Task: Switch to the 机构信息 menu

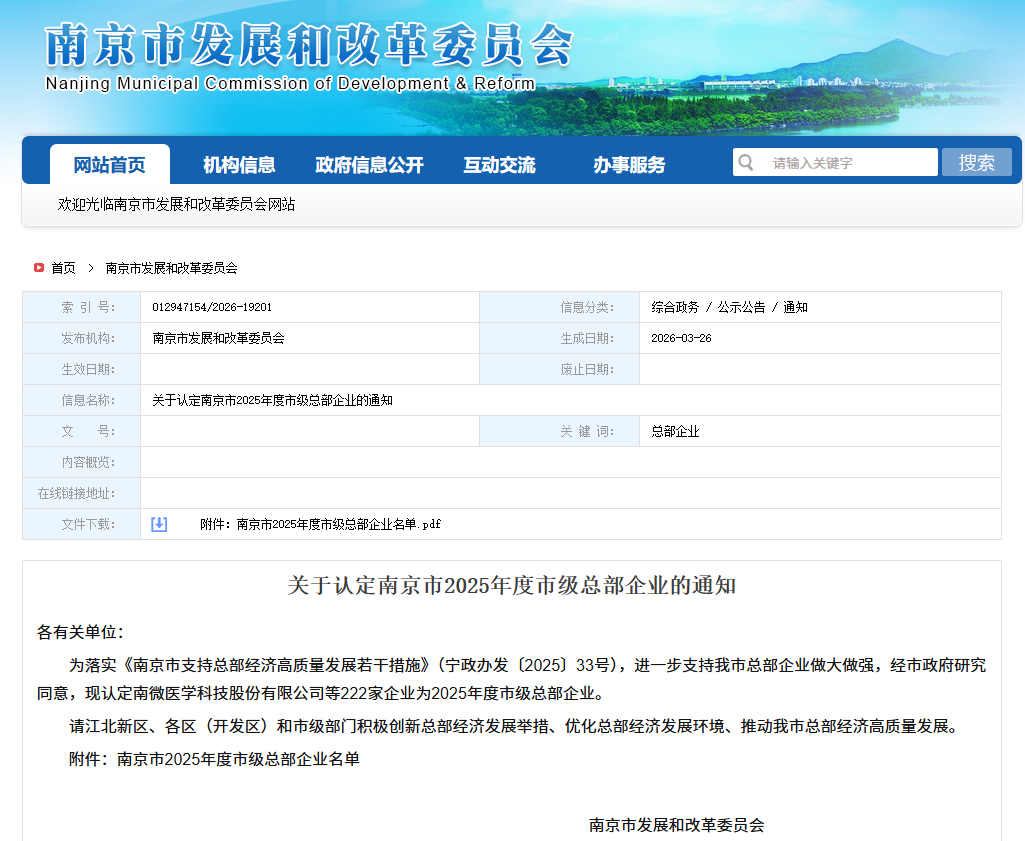Action: [x=239, y=165]
